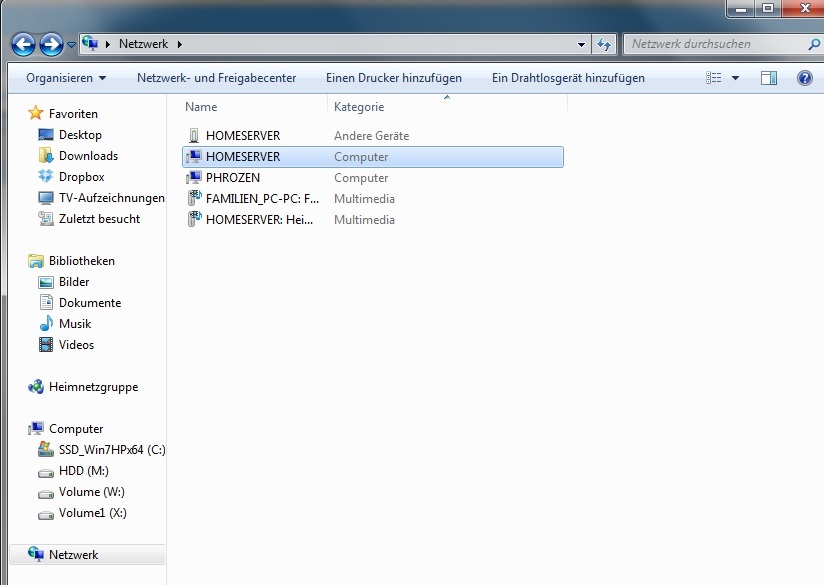
Task: Sort by the Name column header
Action: point(201,107)
